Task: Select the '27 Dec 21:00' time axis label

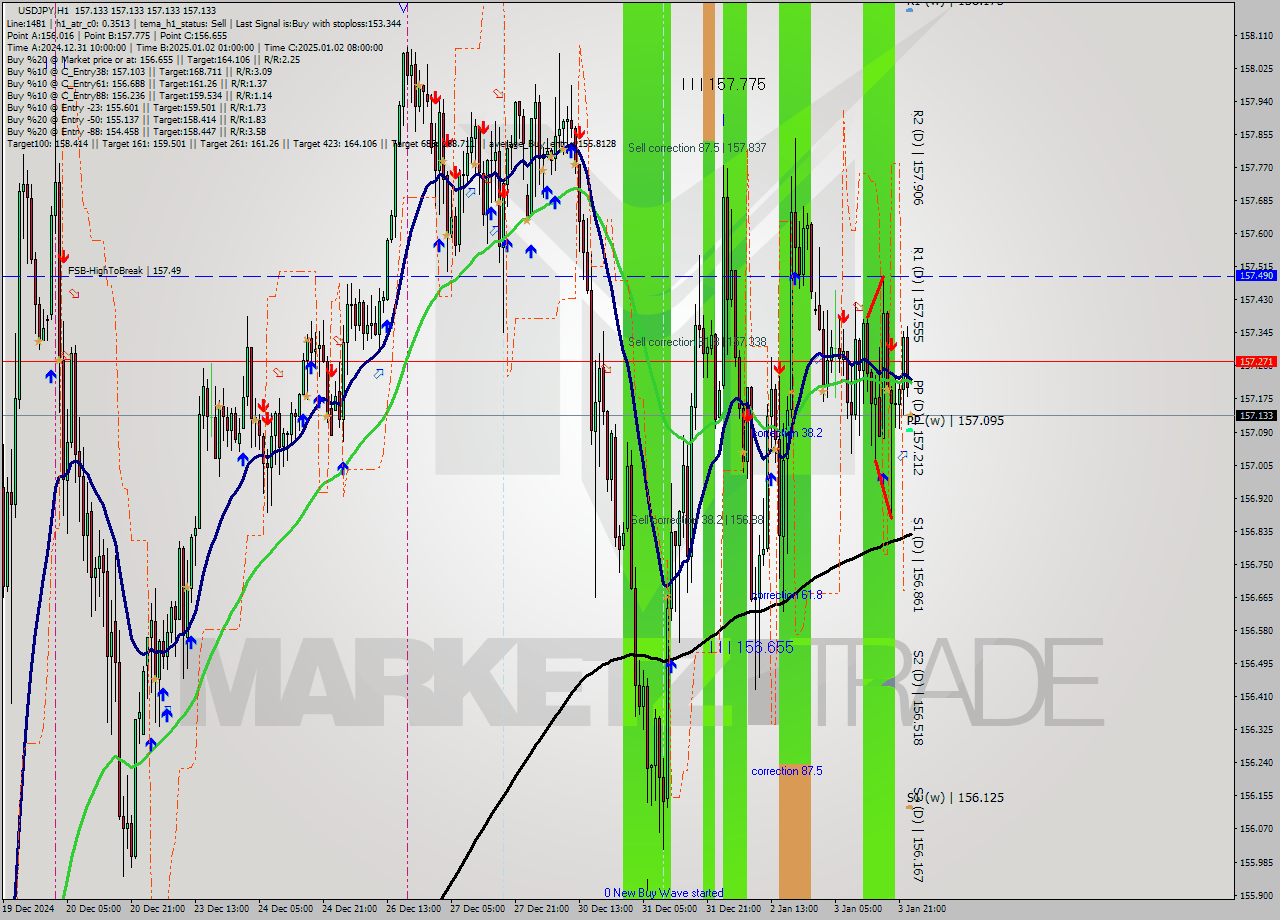Action: coord(541,909)
